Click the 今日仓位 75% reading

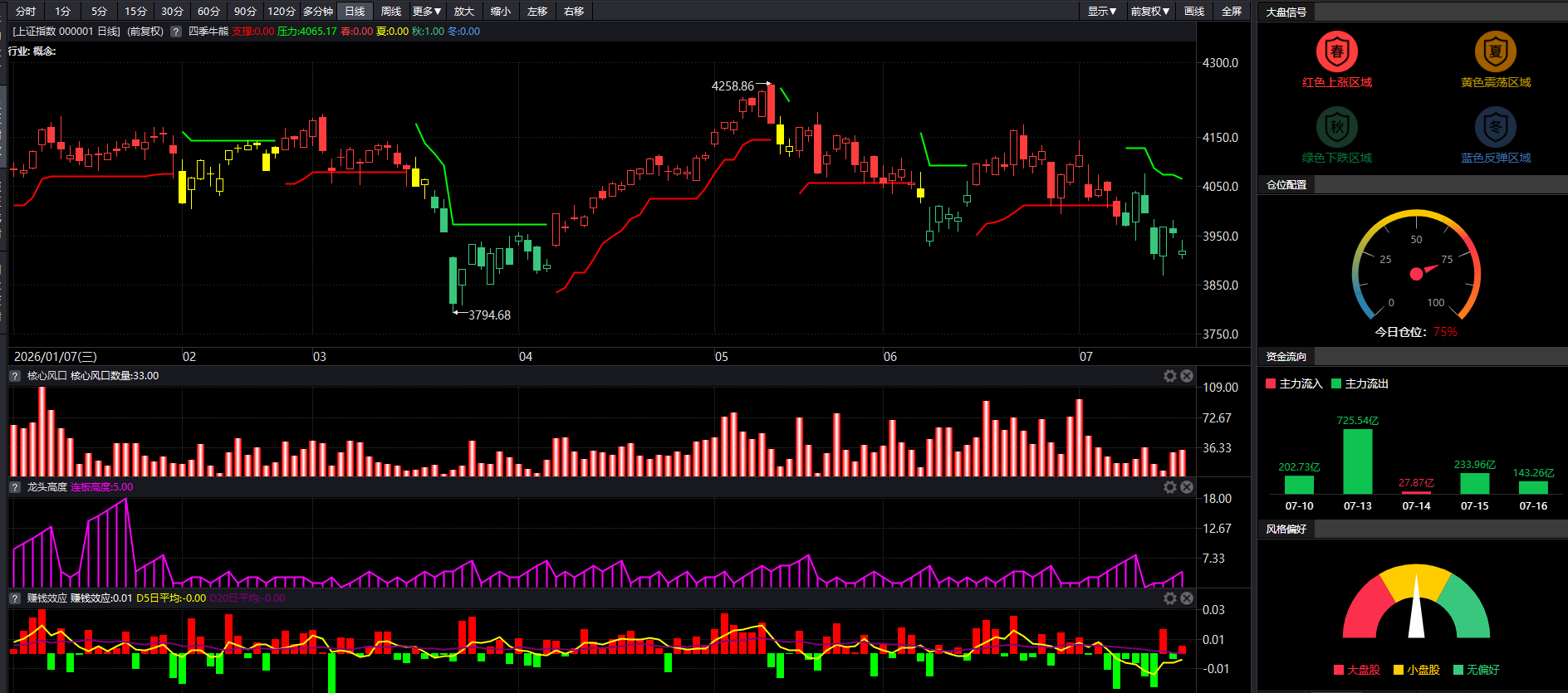[x=1415, y=332]
